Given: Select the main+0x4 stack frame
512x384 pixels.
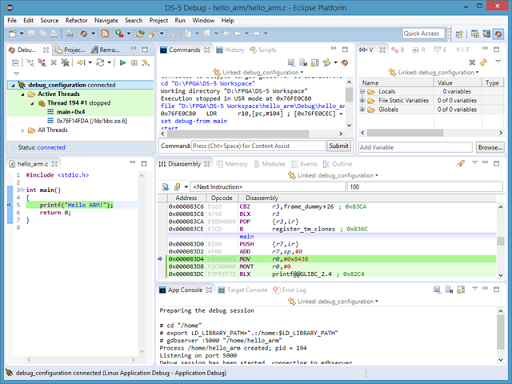Looking at the screenshot, I should [71, 112].
